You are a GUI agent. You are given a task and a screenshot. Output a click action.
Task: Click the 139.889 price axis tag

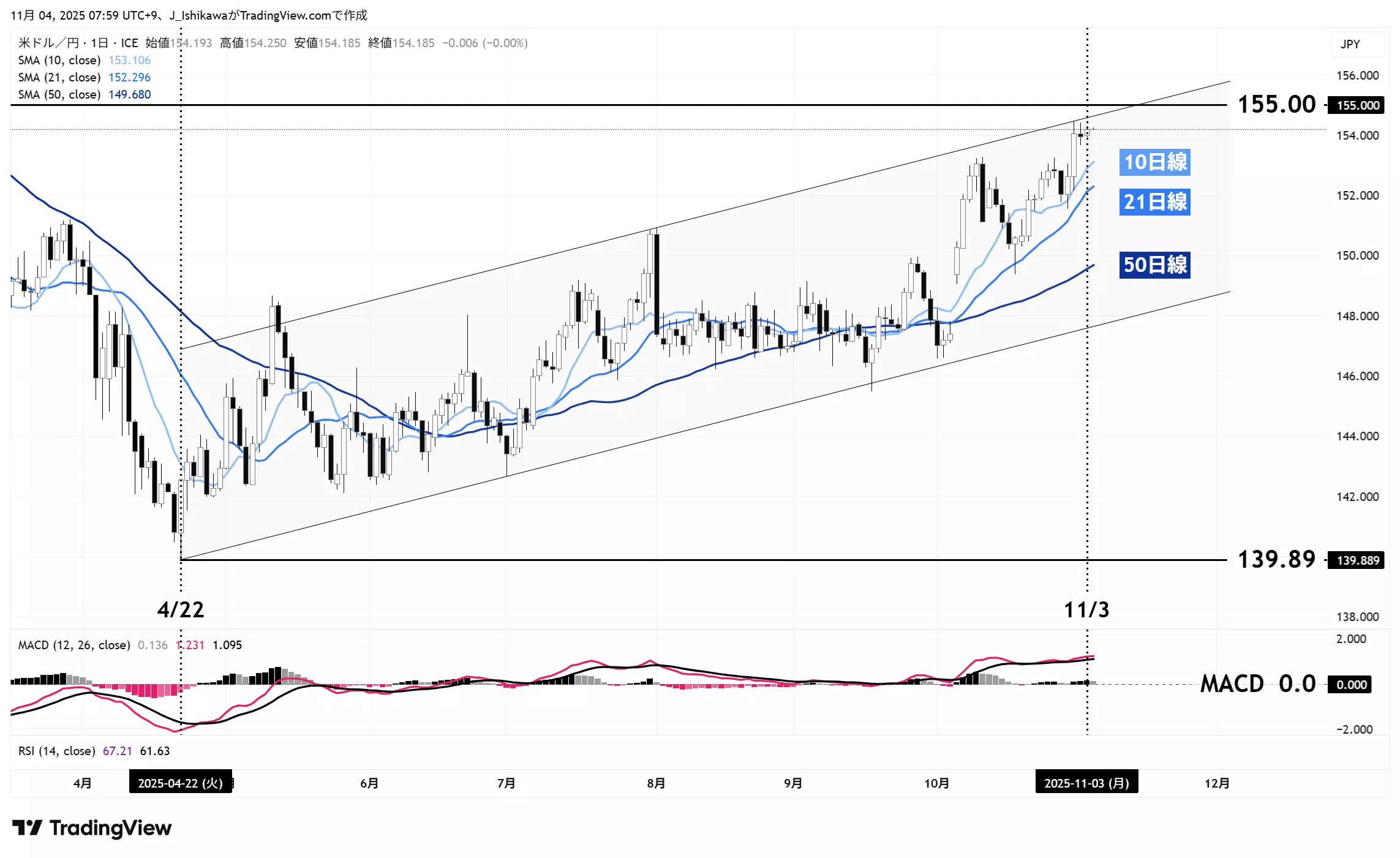1356,560
